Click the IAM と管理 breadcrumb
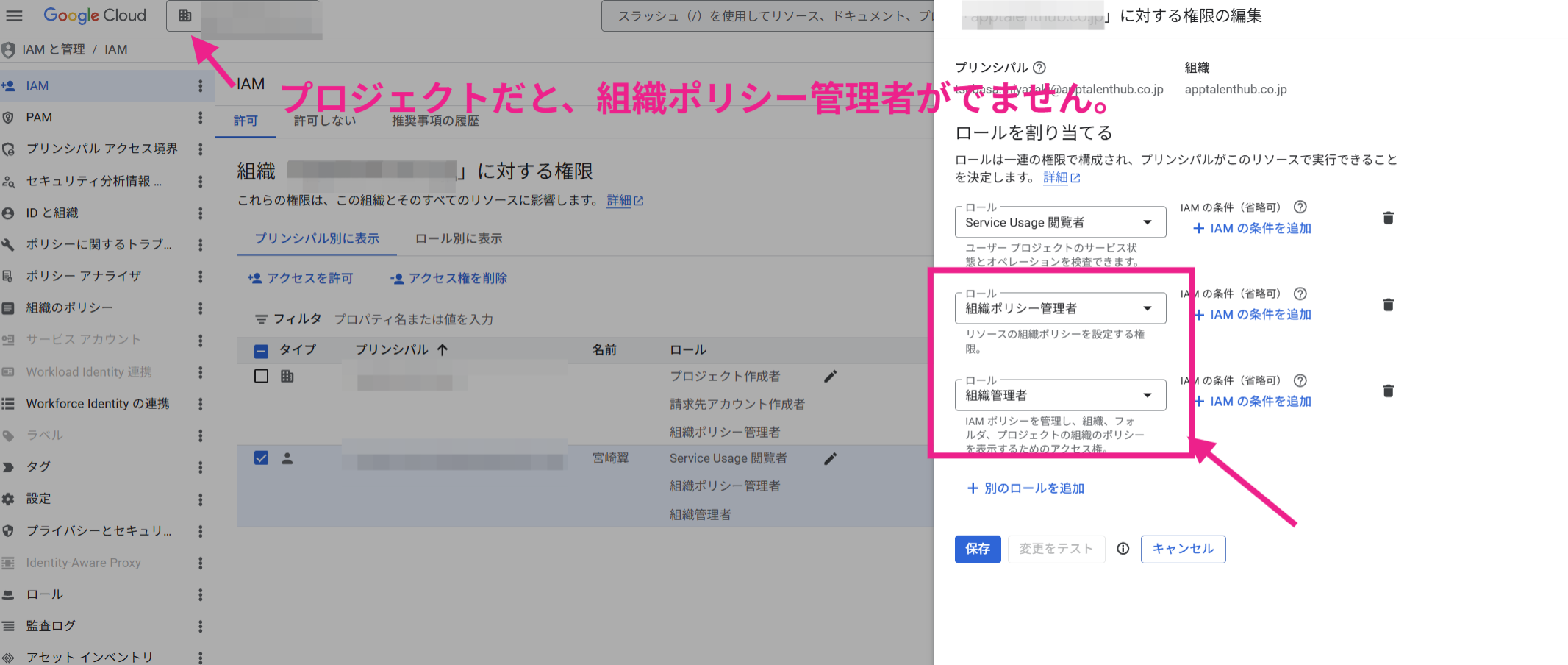Image resolution: width=1568 pixels, height=665 pixels. tap(54, 50)
